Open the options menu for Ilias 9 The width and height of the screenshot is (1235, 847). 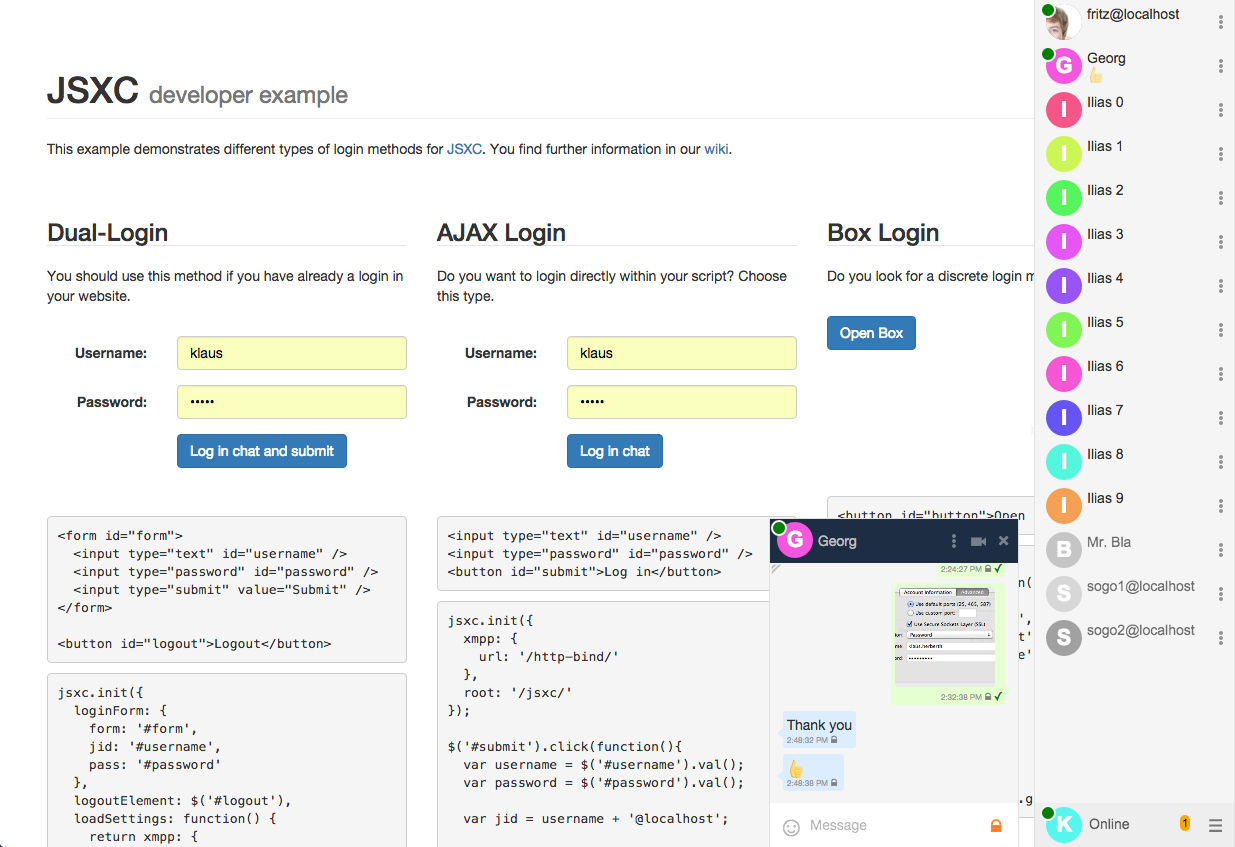tap(1221, 506)
